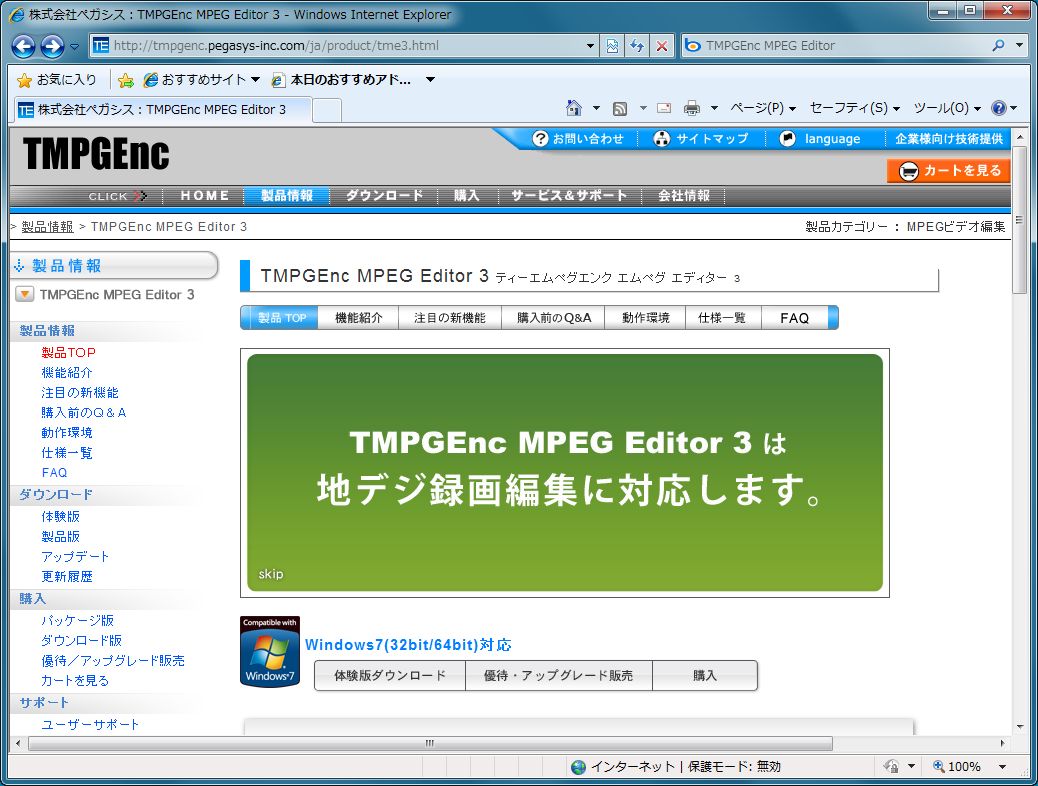Select the 株式会社ペガシス browser tab

(162, 110)
